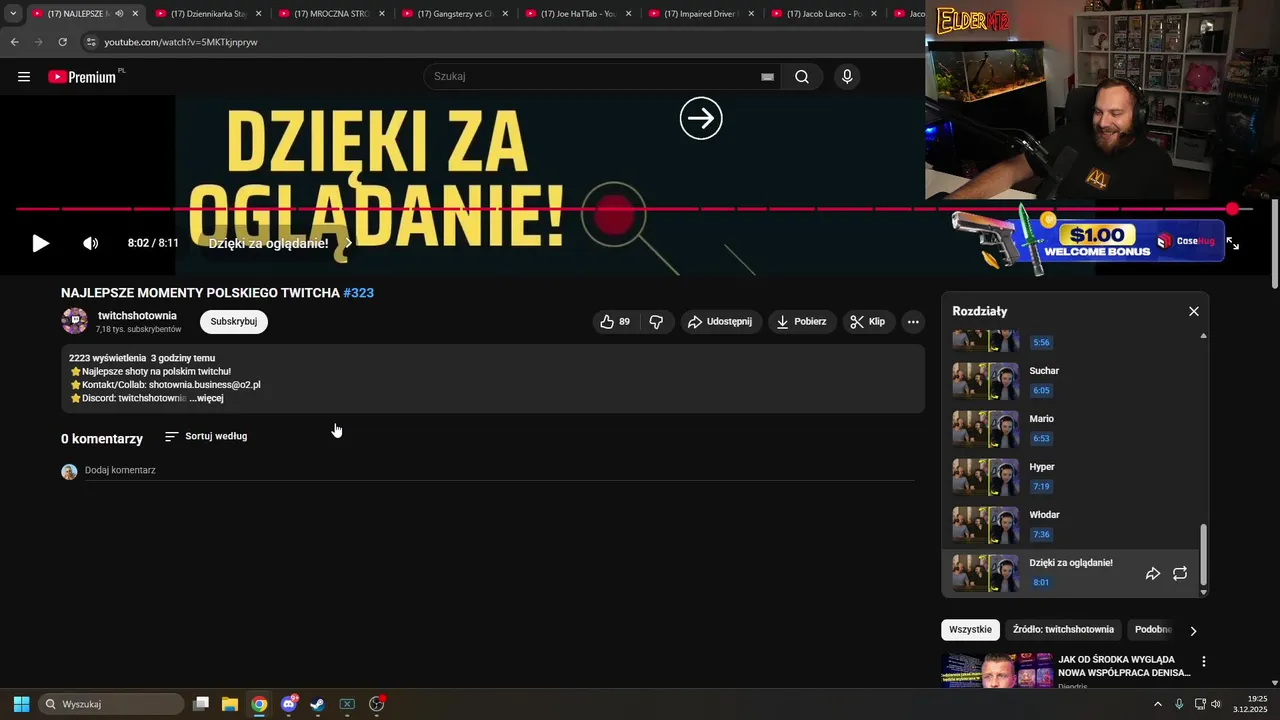Viewport: 1280px width, 720px height.
Task: Select the 'Źródło: twitchshotownia' filter chip
Action: [x=1063, y=630]
